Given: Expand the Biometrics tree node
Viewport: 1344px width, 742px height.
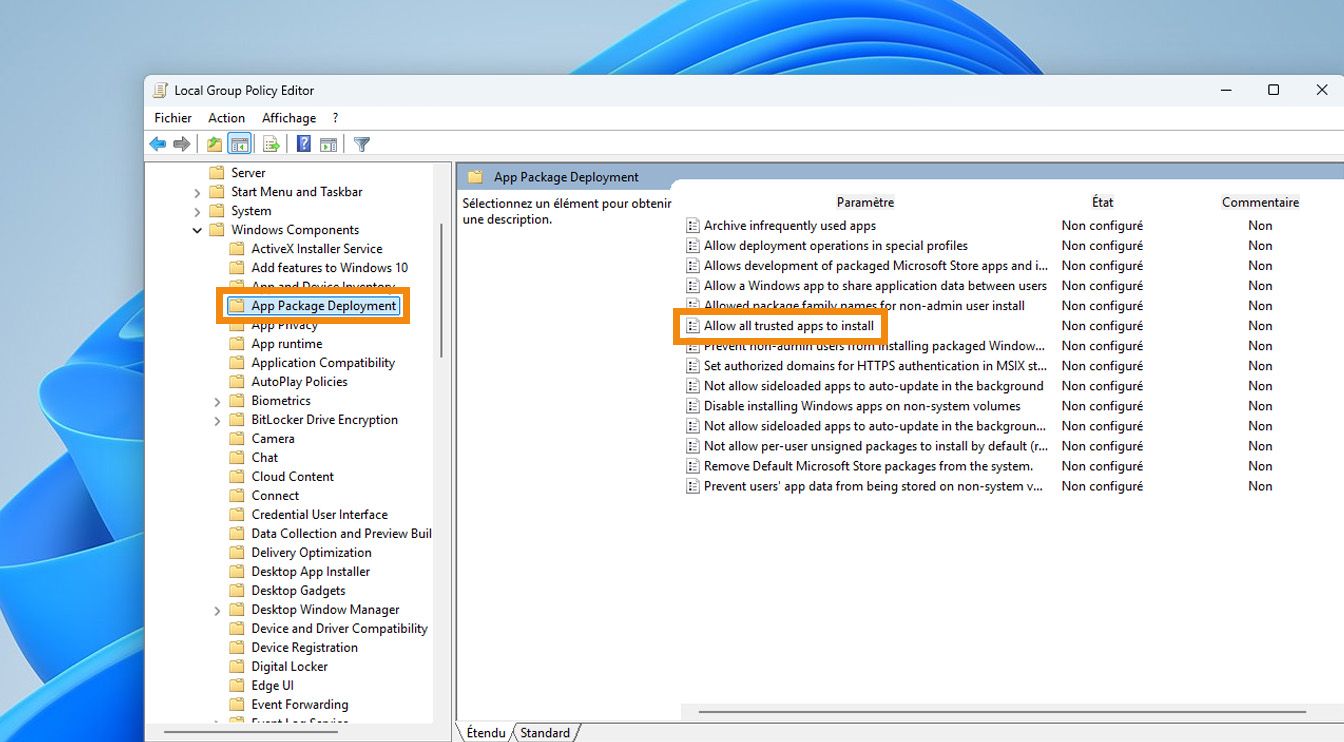Looking at the screenshot, I should [x=217, y=401].
